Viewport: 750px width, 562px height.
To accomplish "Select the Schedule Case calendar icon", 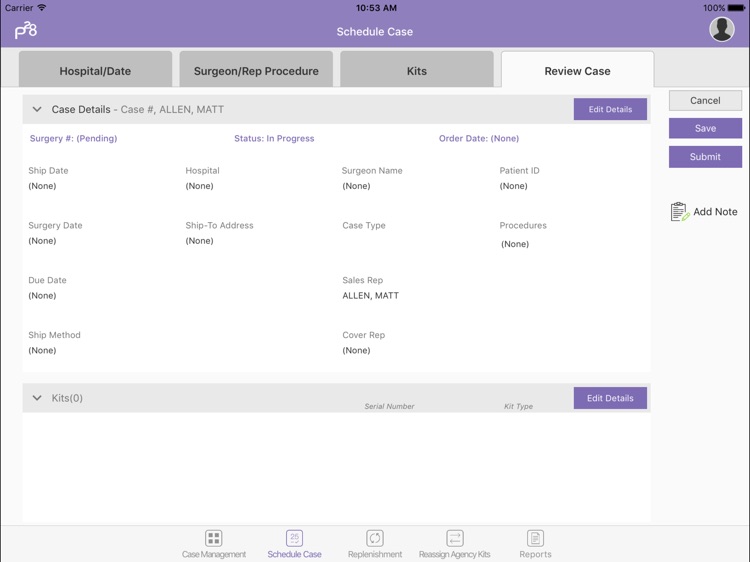I will [294, 538].
